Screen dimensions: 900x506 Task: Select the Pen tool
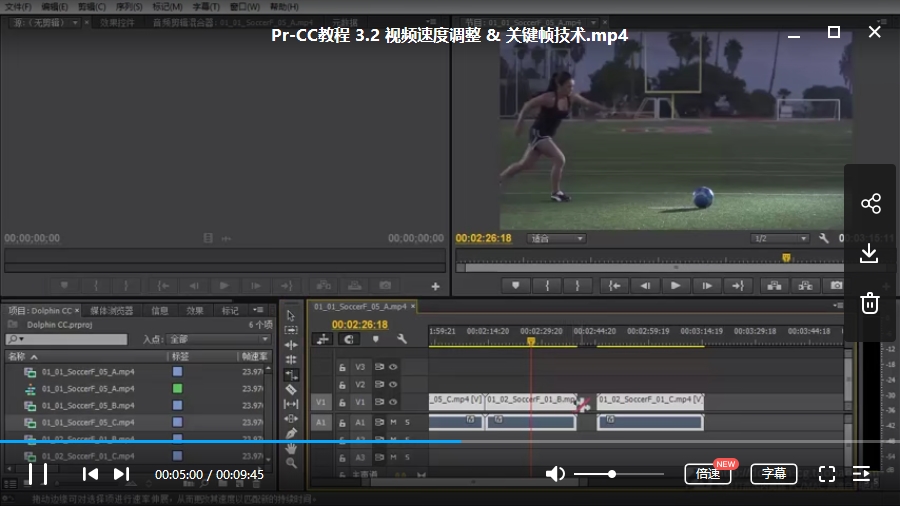[291, 434]
